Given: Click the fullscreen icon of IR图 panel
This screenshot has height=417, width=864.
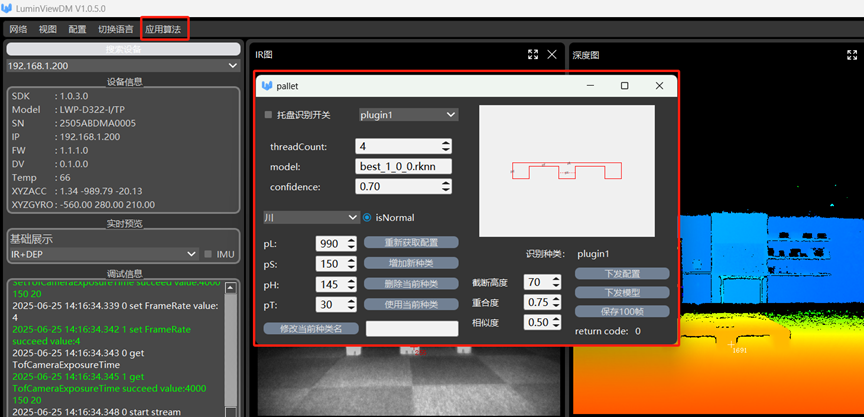Looking at the screenshot, I should pos(533,54).
